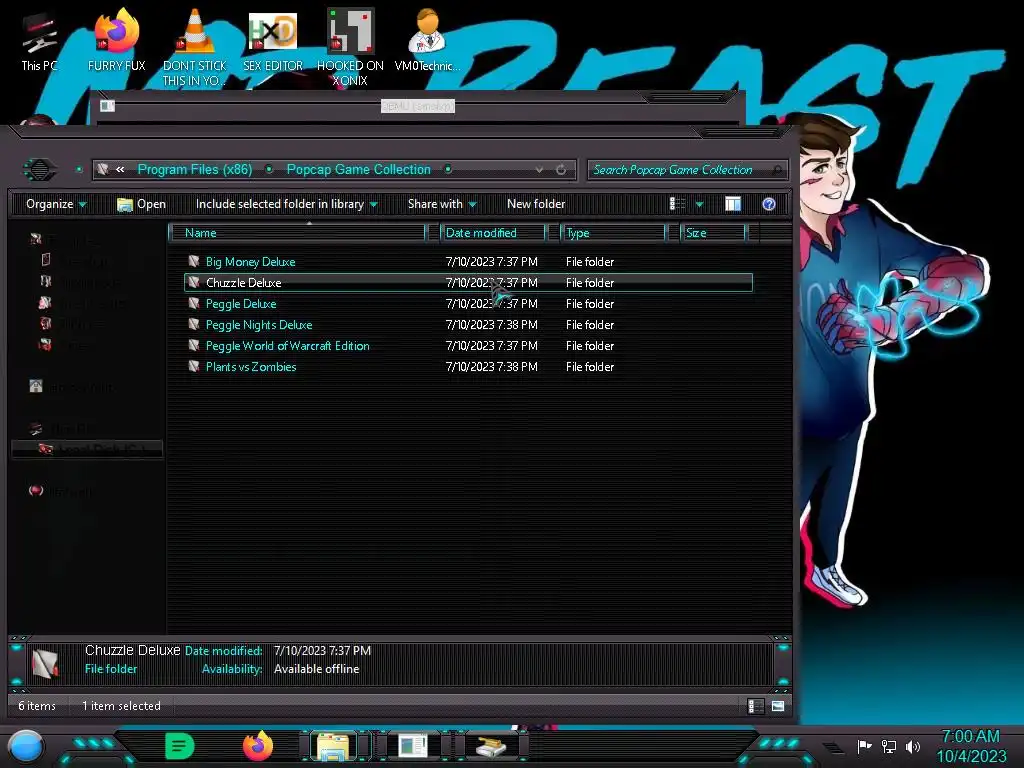The width and height of the screenshot is (1024, 768).
Task: Open the VLC cone desktop shortcut
Action: point(195,46)
